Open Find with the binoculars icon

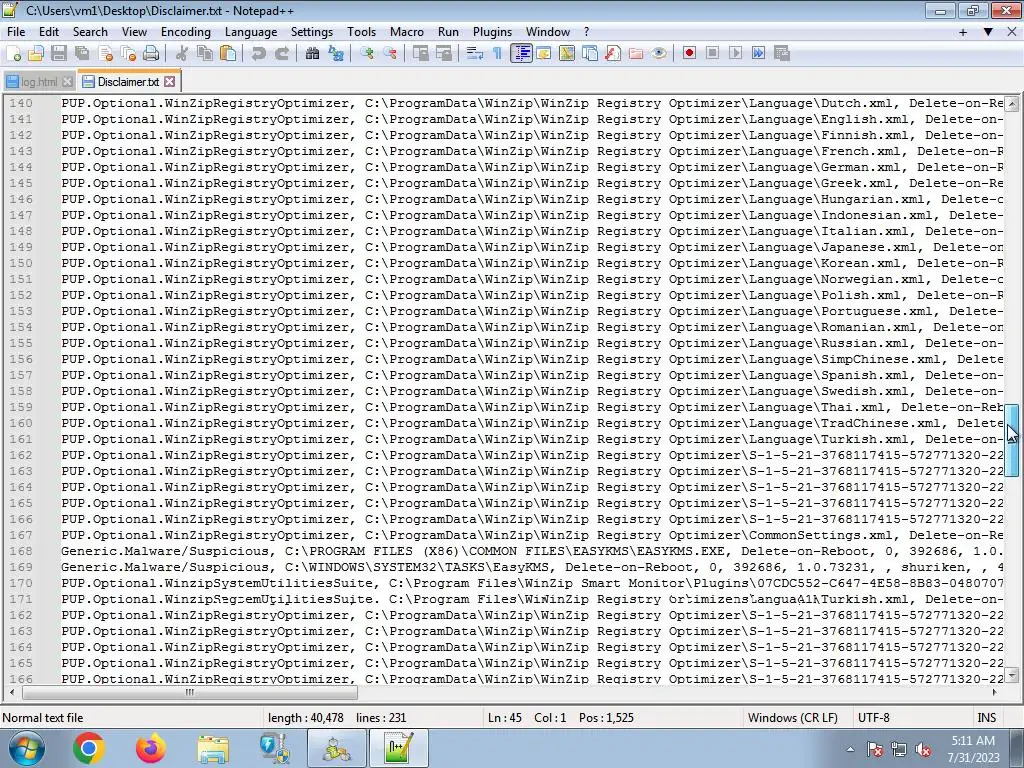pyautogui.click(x=313, y=54)
